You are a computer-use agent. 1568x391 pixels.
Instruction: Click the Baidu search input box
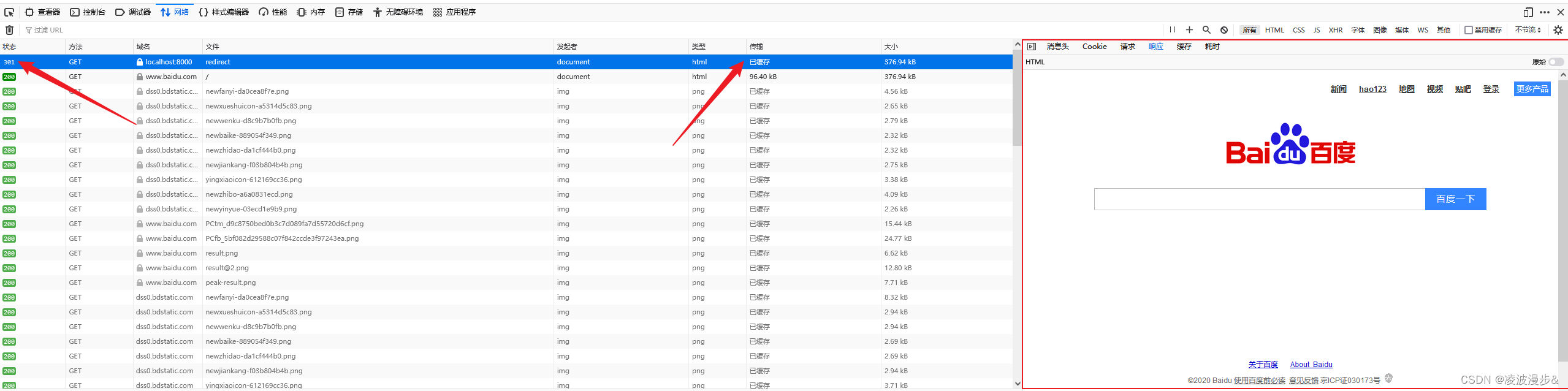click(x=1260, y=199)
